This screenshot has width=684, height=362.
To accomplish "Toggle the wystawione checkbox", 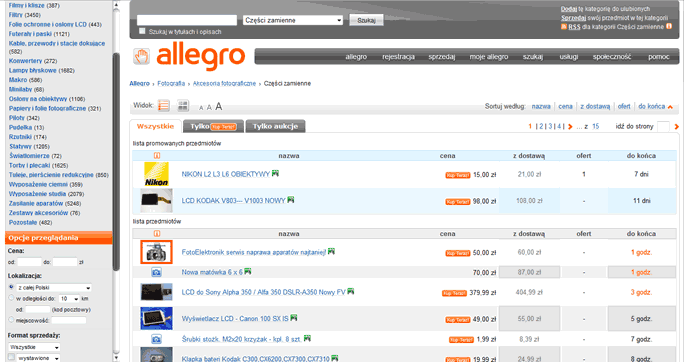I will coord(11,357).
